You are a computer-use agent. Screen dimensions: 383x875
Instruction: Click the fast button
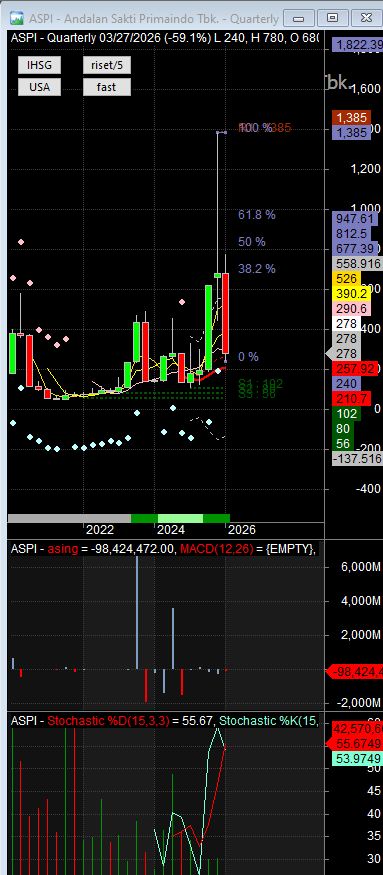point(107,87)
